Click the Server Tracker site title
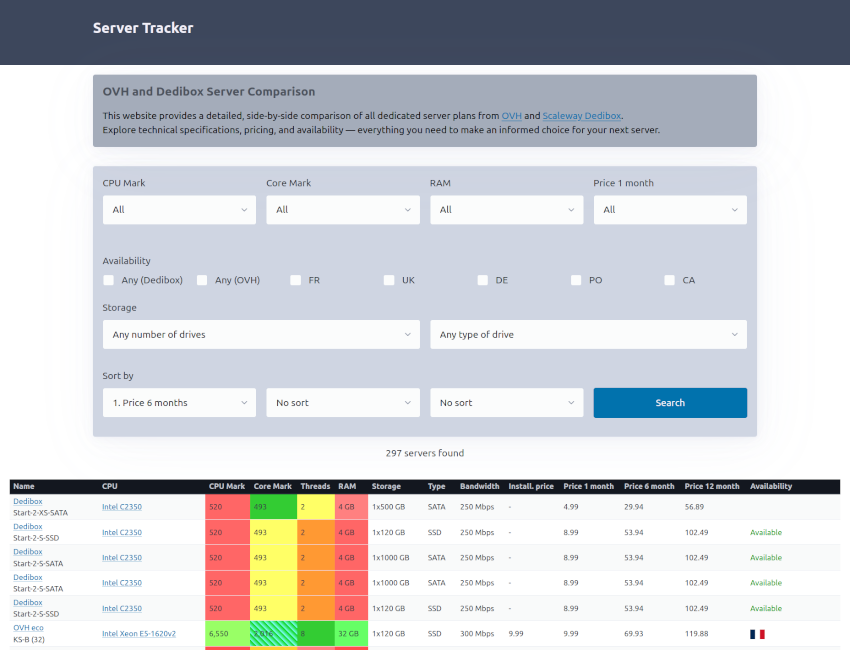850x650 pixels. tap(143, 28)
